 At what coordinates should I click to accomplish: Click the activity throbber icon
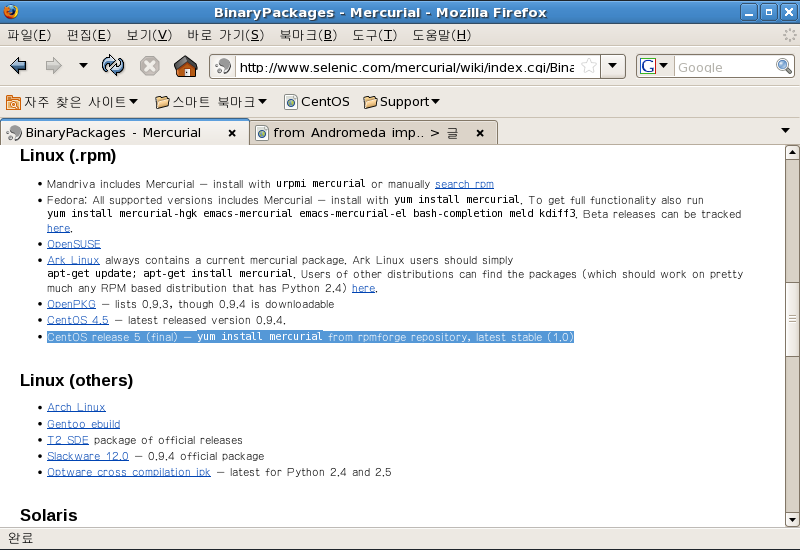click(x=790, y=35)
